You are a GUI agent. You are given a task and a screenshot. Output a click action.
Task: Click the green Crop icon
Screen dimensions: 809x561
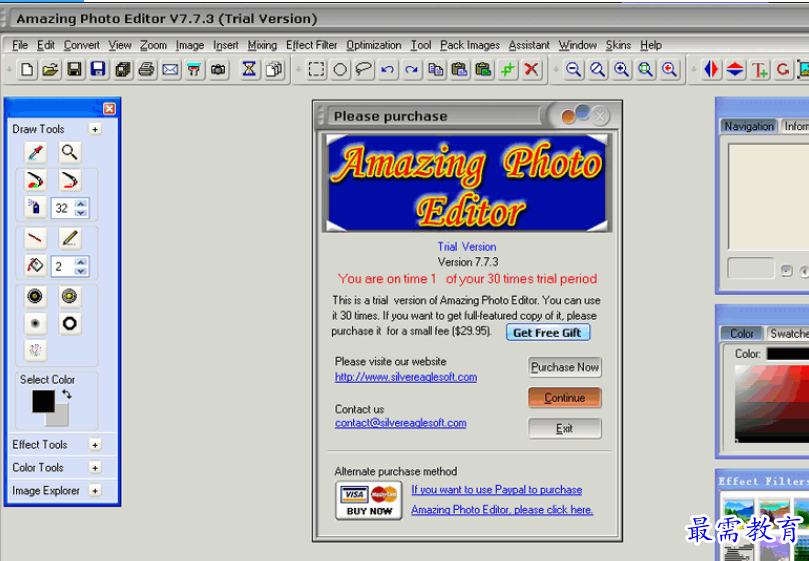pos(508,69)
